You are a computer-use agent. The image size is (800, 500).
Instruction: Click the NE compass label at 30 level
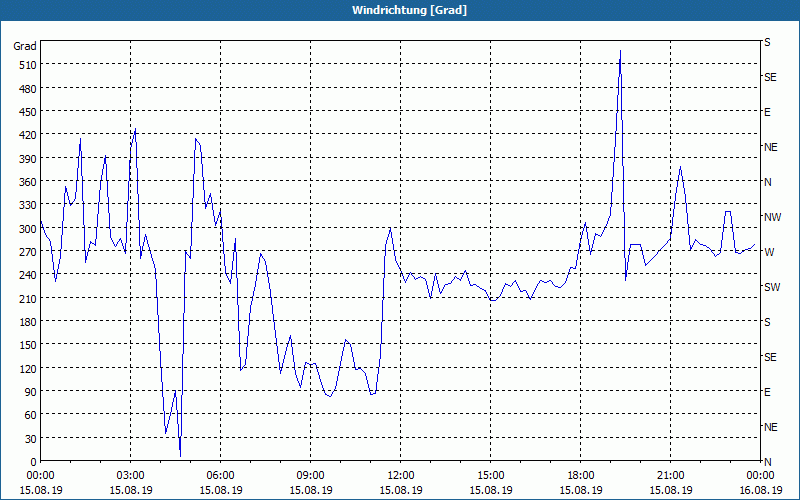point(771,427)
